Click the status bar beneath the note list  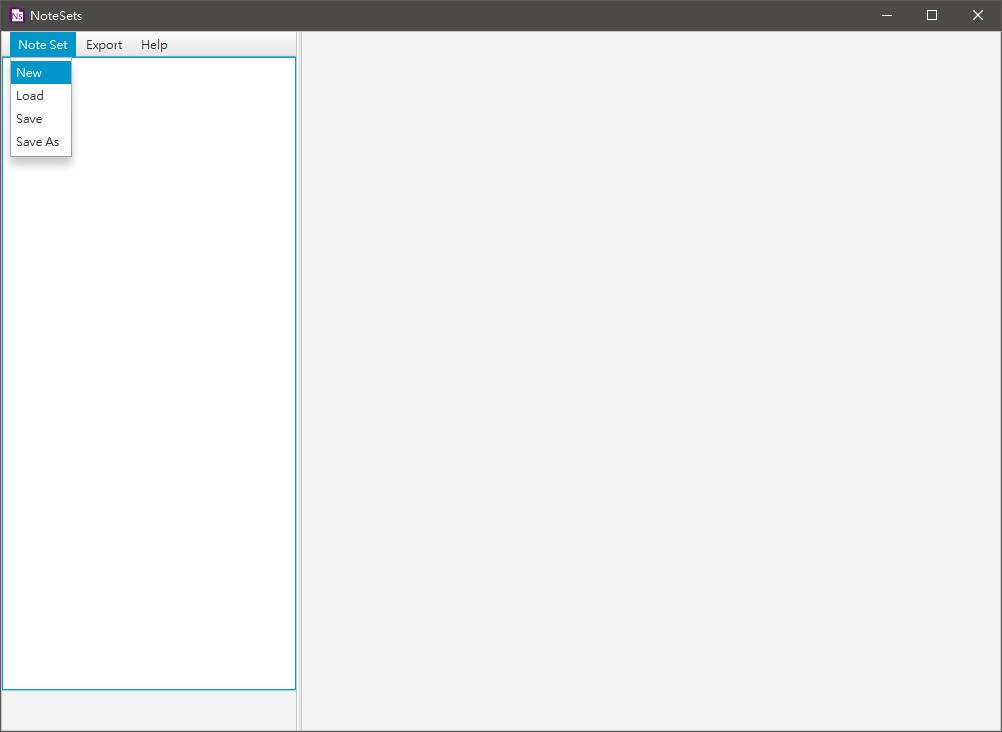[150, 710]
